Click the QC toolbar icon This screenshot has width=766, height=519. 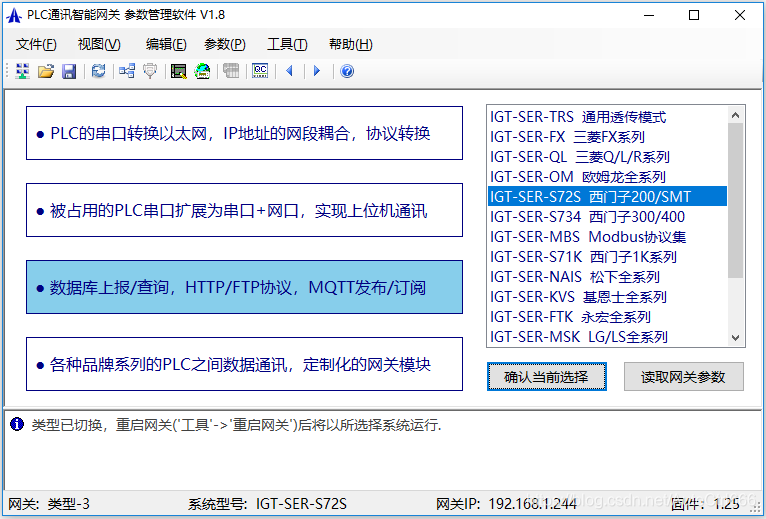pyautogui.click(x=260, y=71)
